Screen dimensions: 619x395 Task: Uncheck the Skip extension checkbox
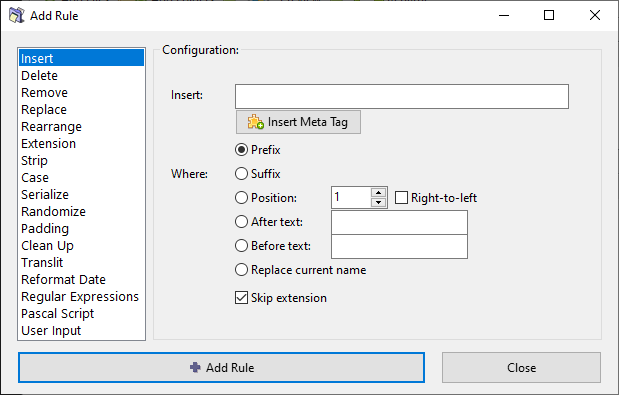[x=241, y=298]
